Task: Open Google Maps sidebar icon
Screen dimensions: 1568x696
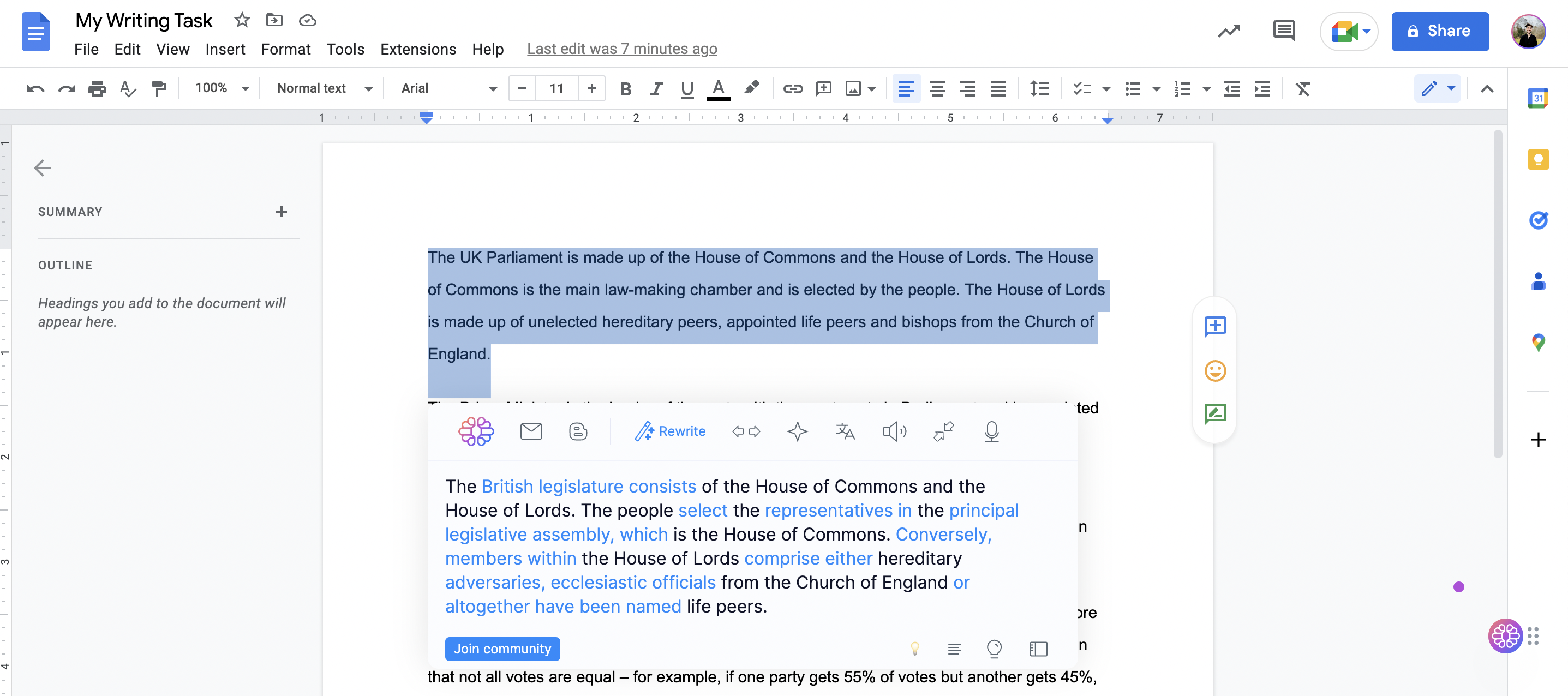Action: 1538,343
